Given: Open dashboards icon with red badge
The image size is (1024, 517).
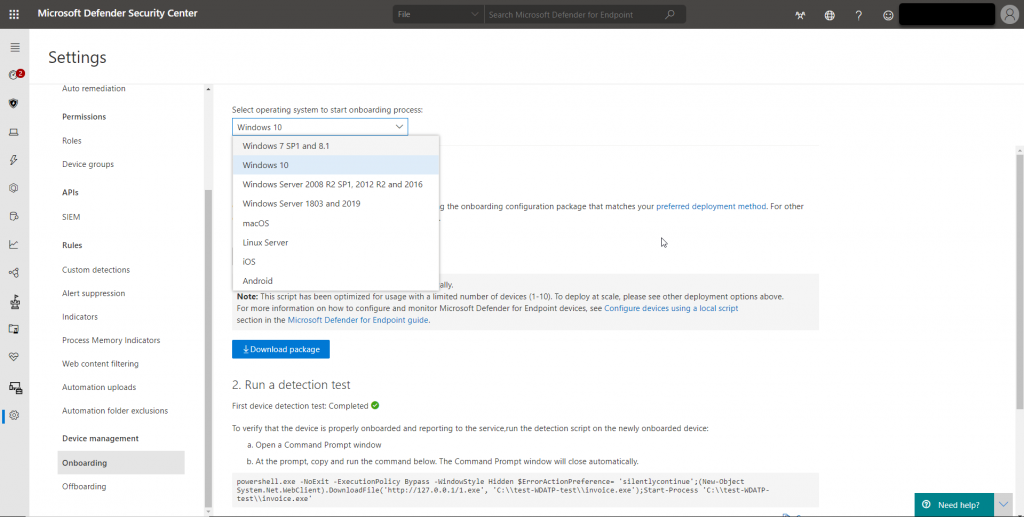Looking at the screenshot, I should coord(14,75).
